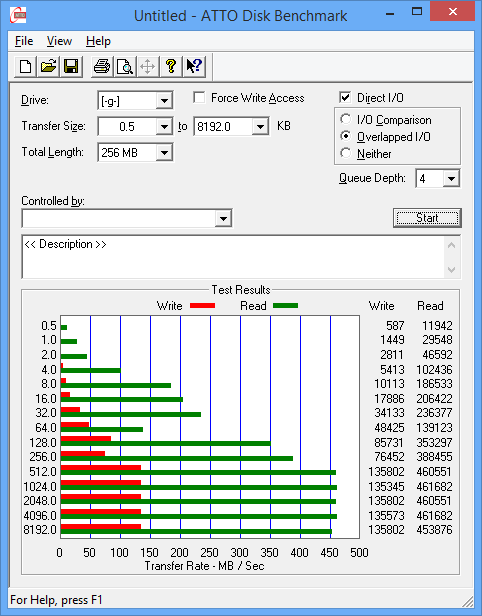
Task: Click the write value 135573
Action: point(386,515)
